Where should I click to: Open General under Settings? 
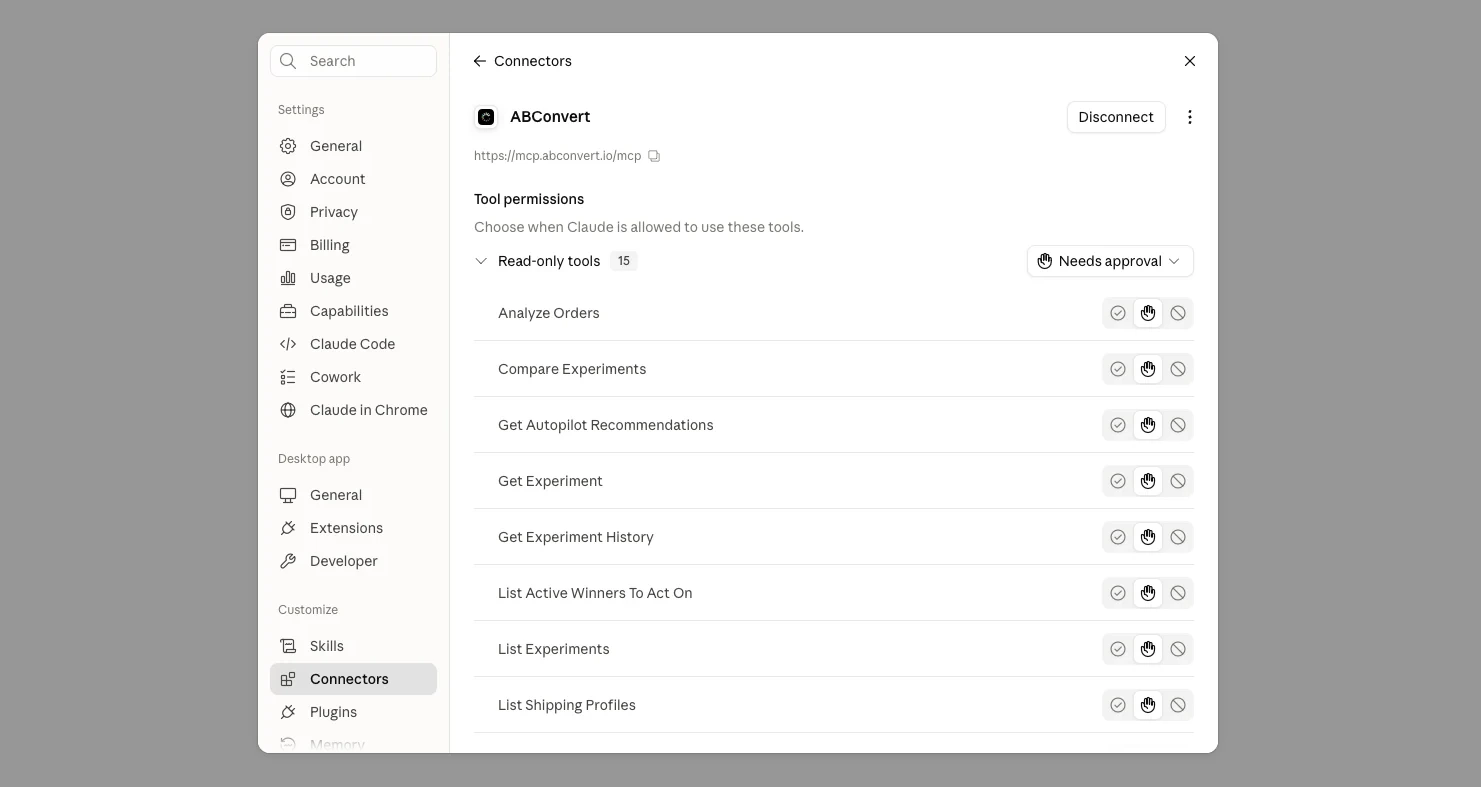[353, 146]
